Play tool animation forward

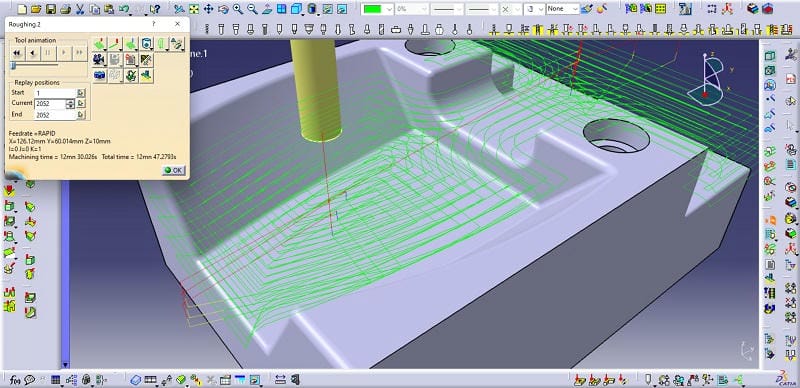(x=64, y=53)
